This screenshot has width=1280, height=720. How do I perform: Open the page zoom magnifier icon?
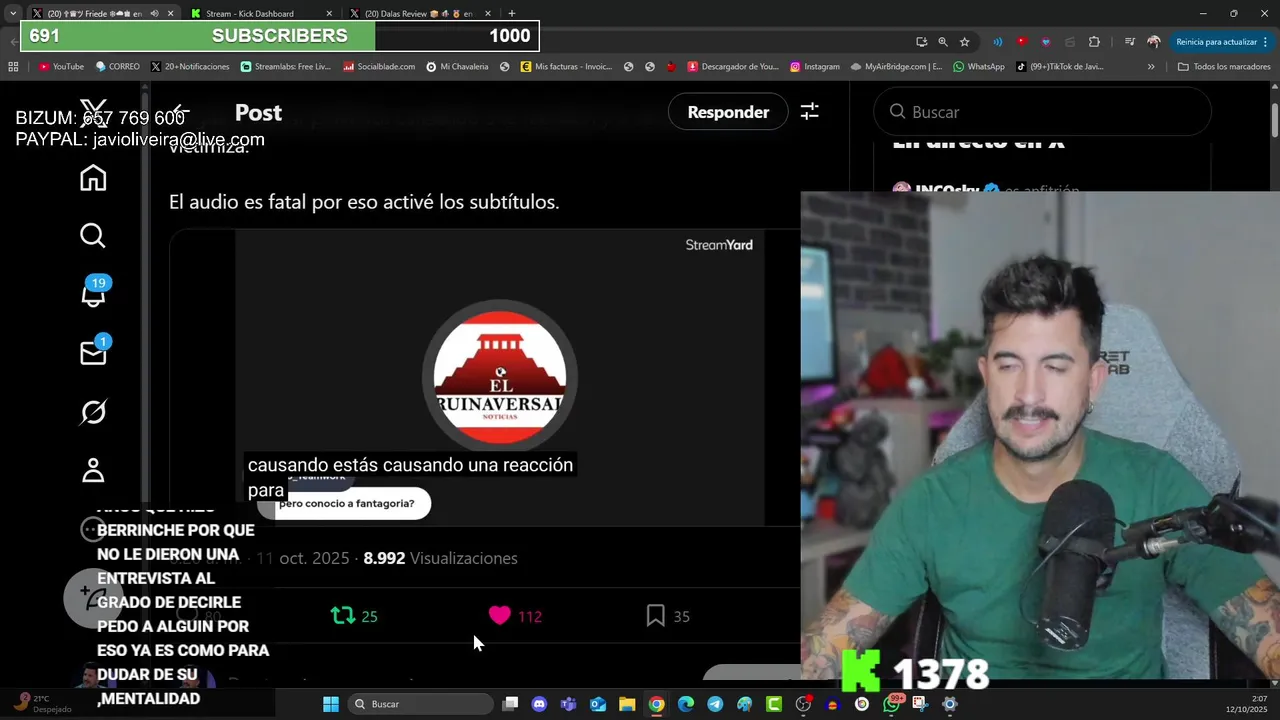pos(943,42)
